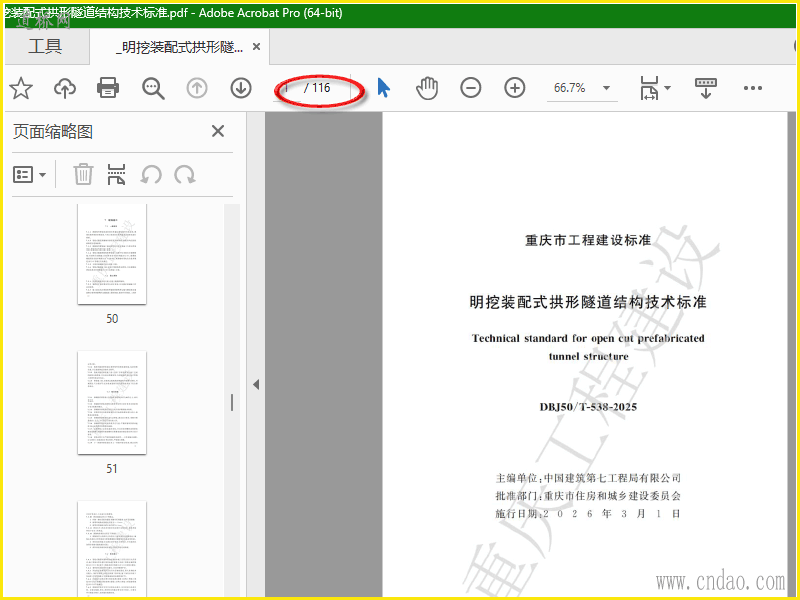Click the scrolling mode keyboard icon
The height and width of the screenshot is (600, 800).
[706, 88]
